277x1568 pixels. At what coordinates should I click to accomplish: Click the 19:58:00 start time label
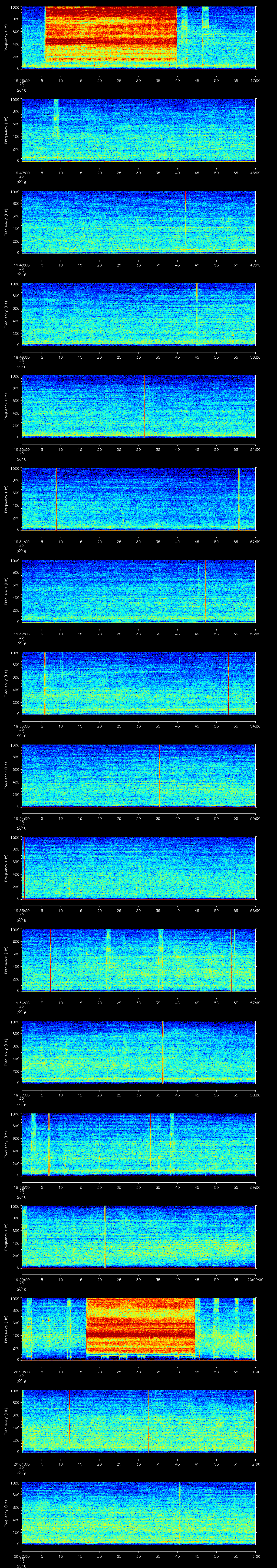pyautogui.click(x=21, y=1187)
